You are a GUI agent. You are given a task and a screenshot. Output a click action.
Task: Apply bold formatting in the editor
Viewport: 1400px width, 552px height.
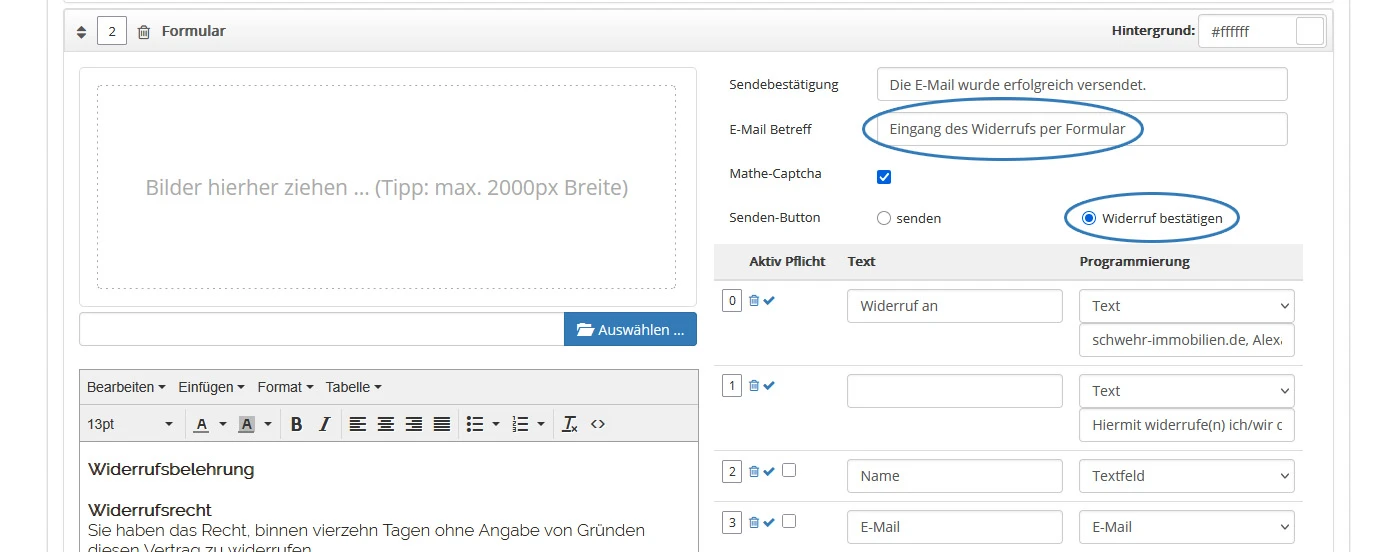[296, 424]
